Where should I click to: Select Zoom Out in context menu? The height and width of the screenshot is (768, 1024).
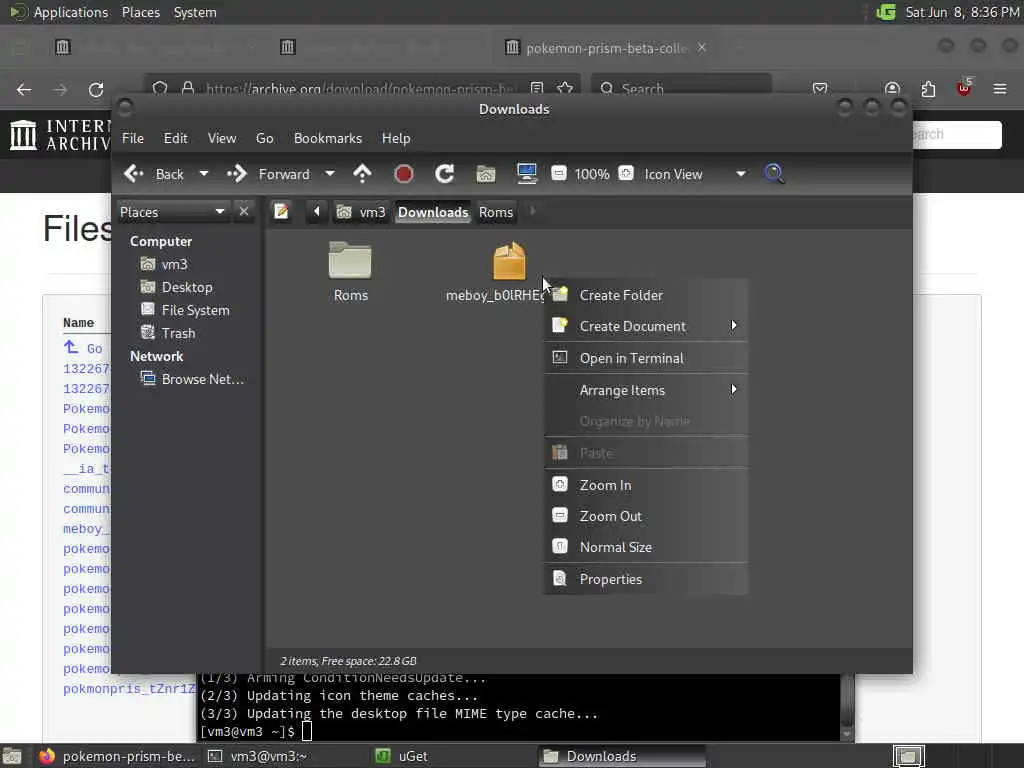coord(646,516)
